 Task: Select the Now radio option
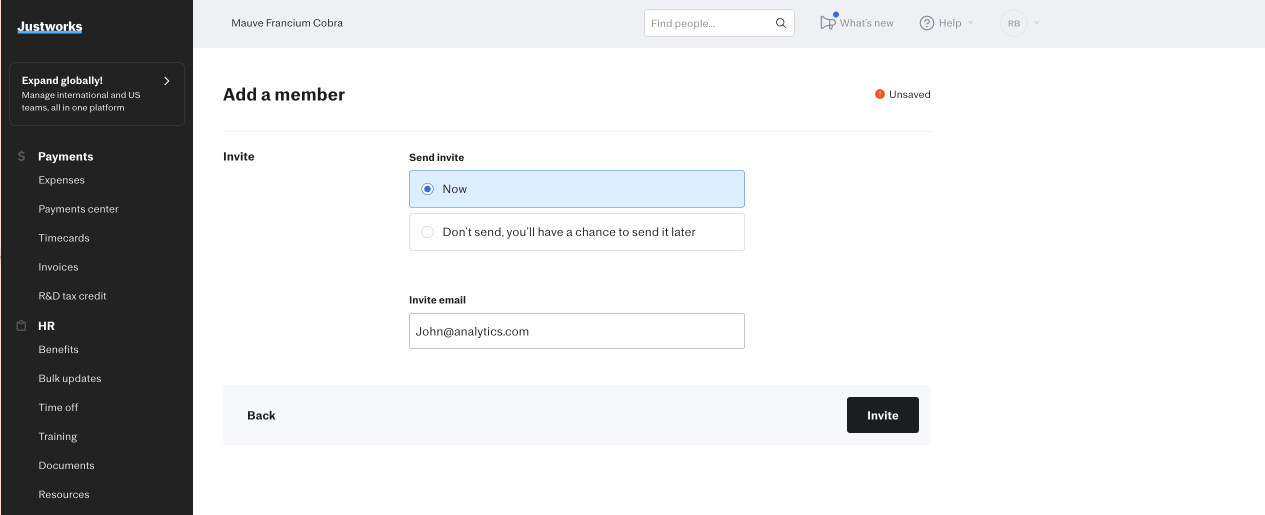click(x=428, y=189)
